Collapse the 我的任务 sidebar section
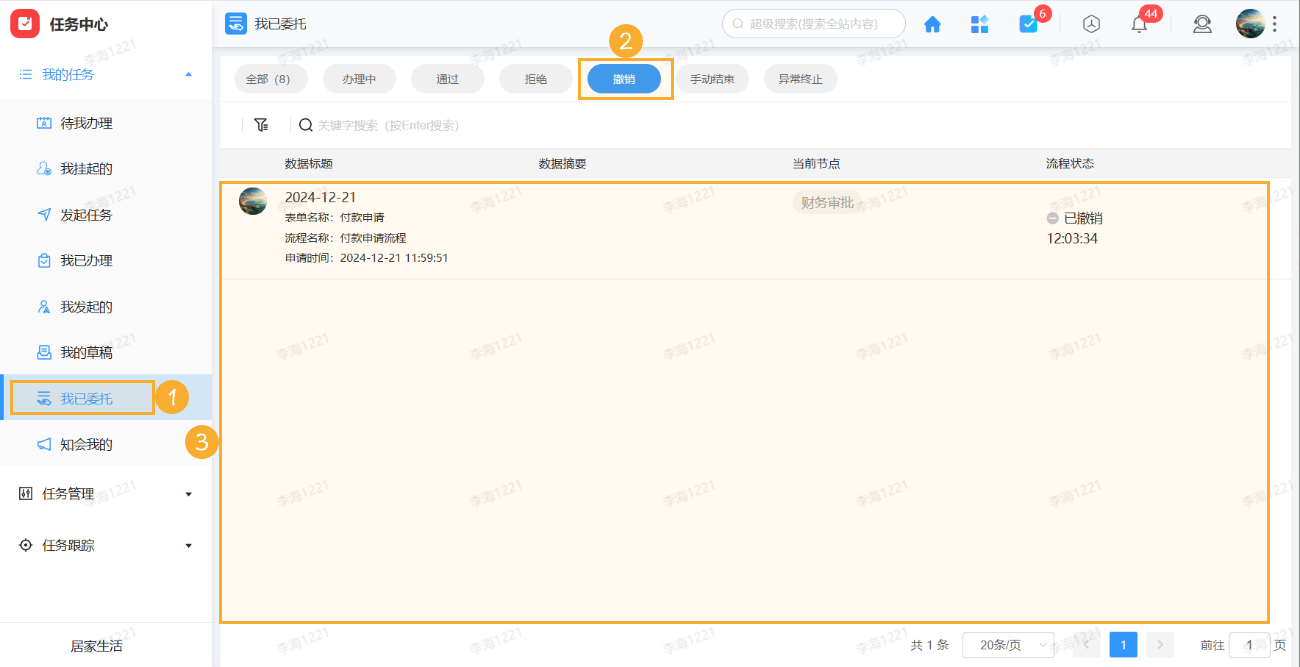 [x=188, y=73]
